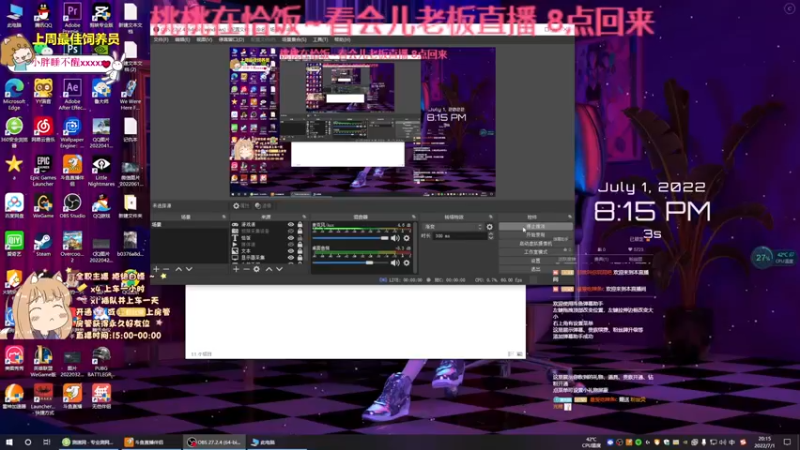This screenshot has height=450, width=800.
Task: Toggle the eye icon for the camera-icon source row
Action: (291, 231)
